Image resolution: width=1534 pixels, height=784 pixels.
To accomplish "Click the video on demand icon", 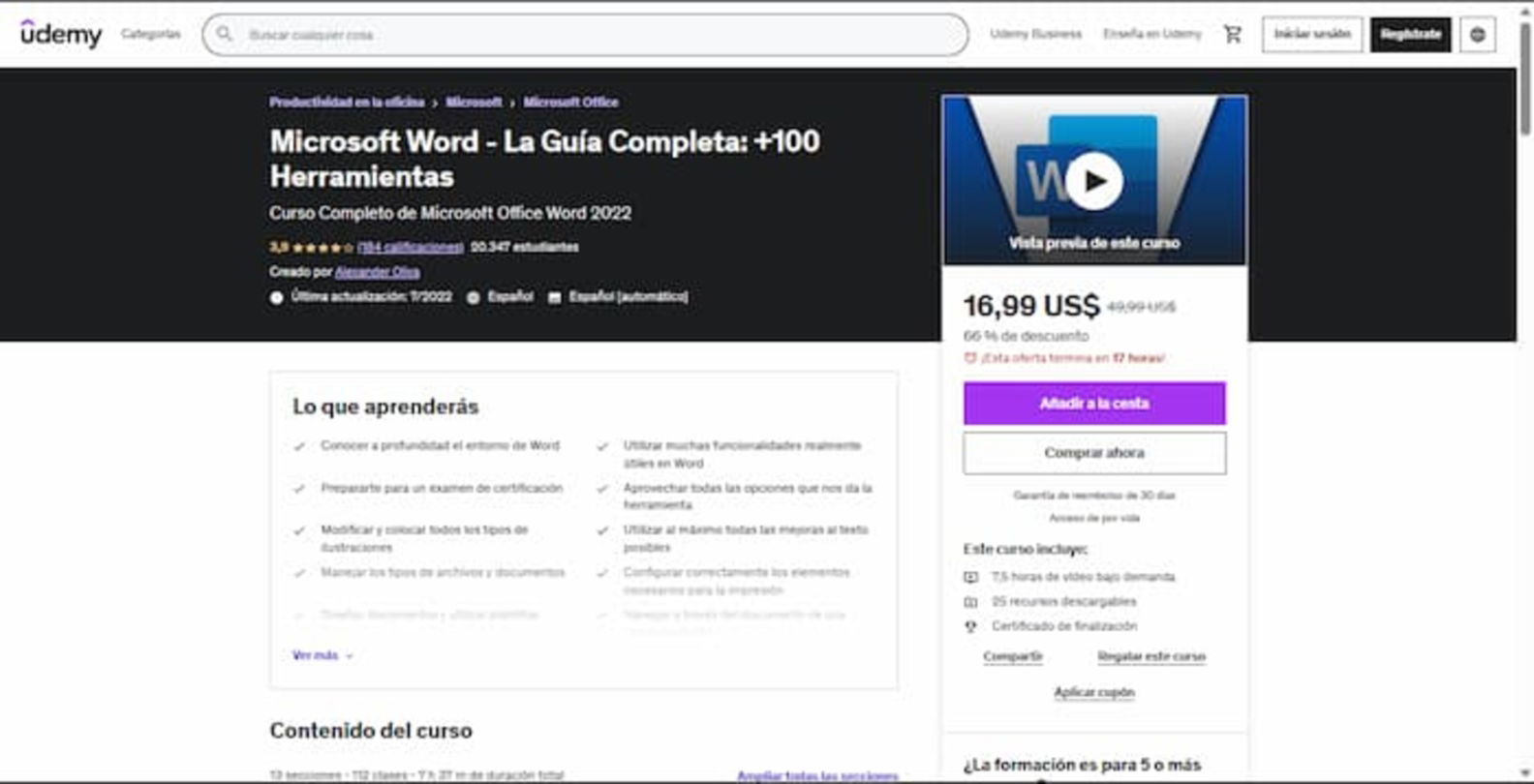I will 970,577.
